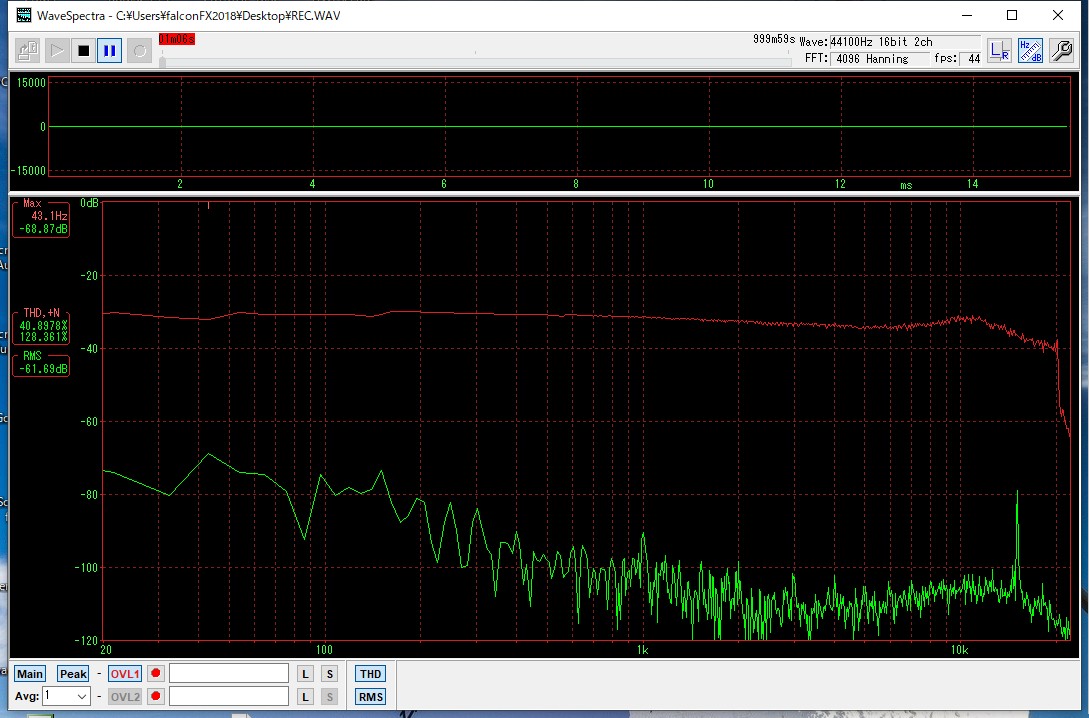Toggle the Main spectrum display
Screen dimensions: 1089x718
click(x=30, y=674)
